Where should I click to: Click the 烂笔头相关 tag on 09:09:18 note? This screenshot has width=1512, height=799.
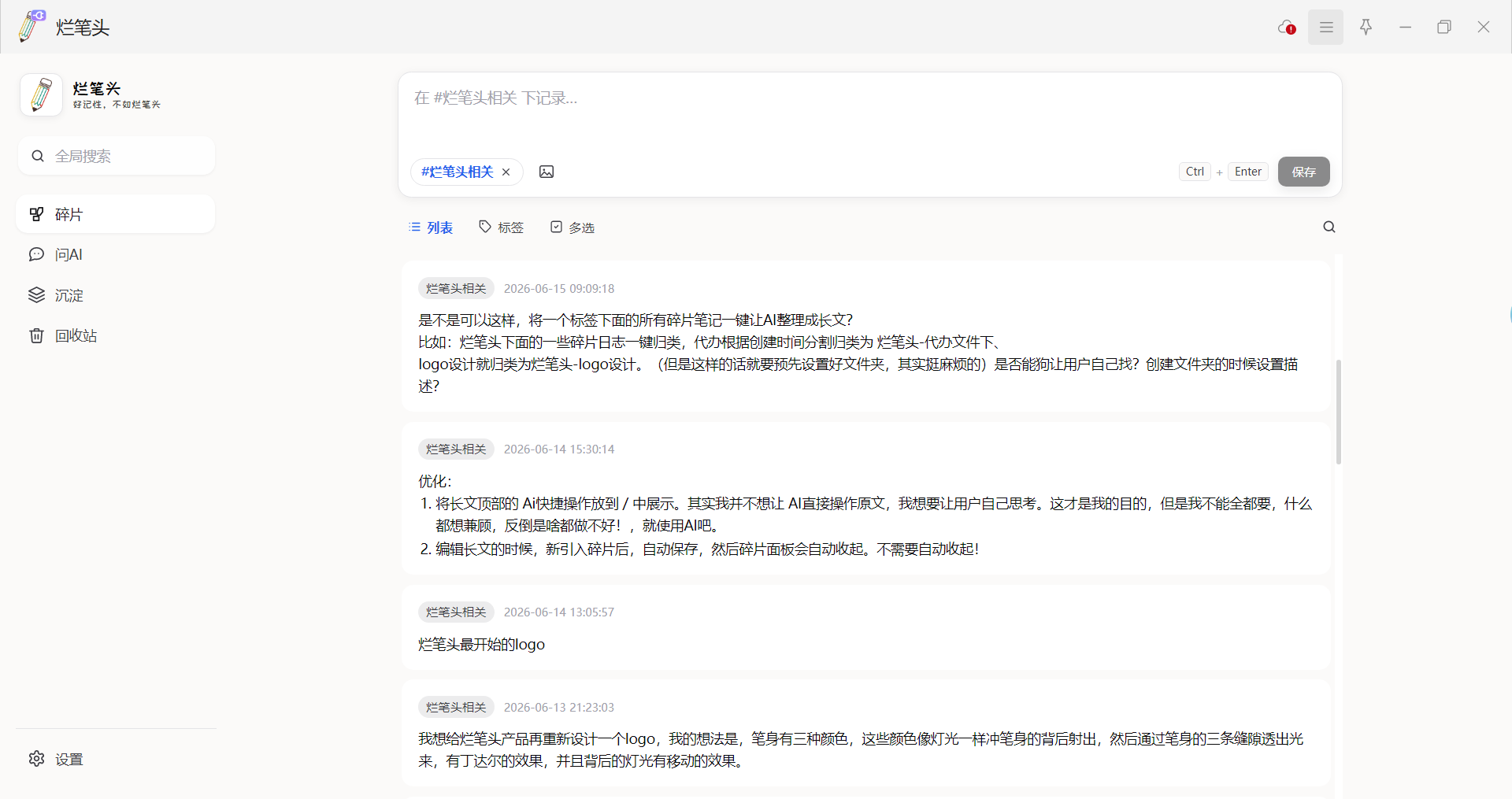[x=456, y=288]
